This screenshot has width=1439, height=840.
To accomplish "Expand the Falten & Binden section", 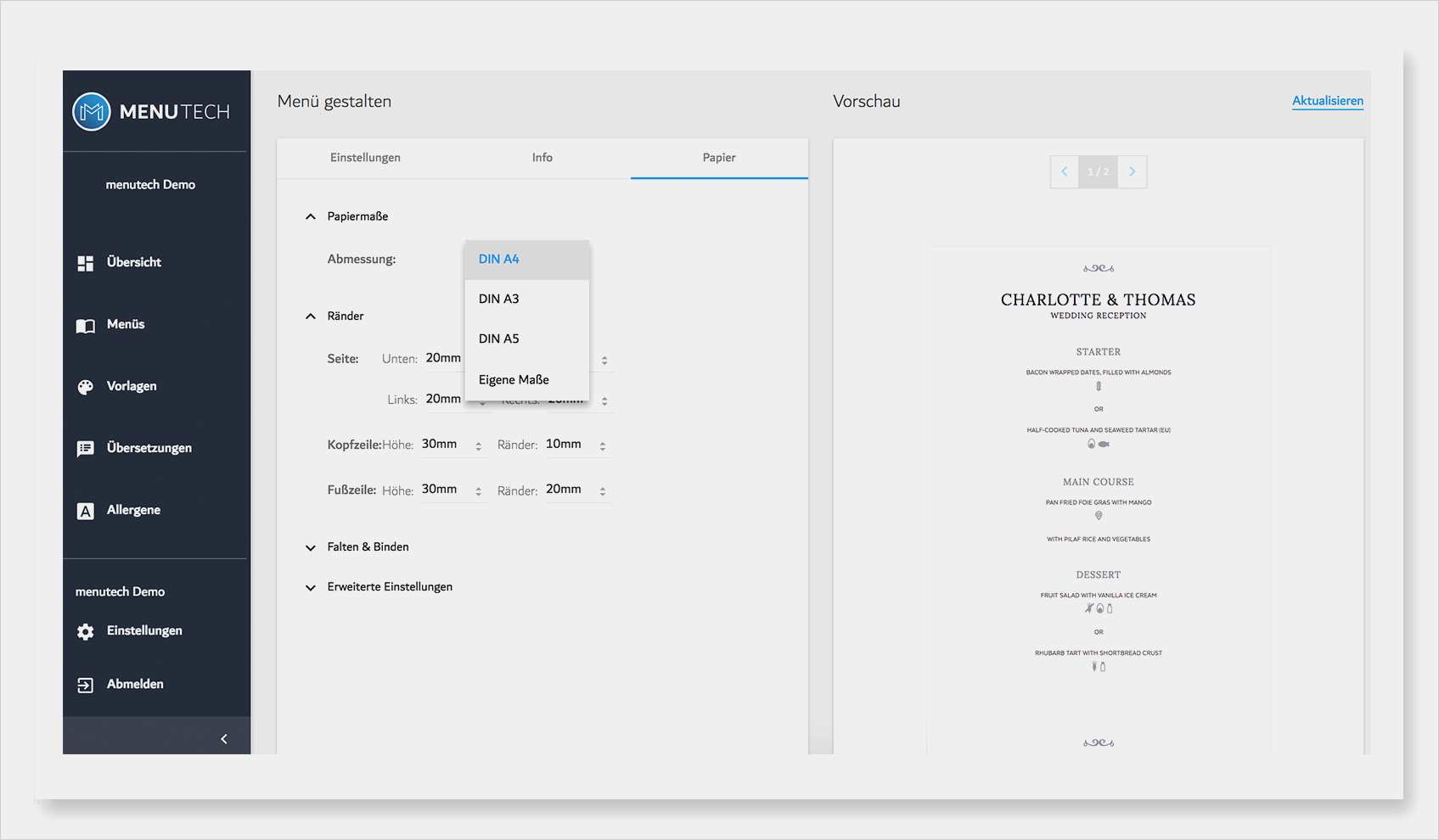I will click(311, 548).
